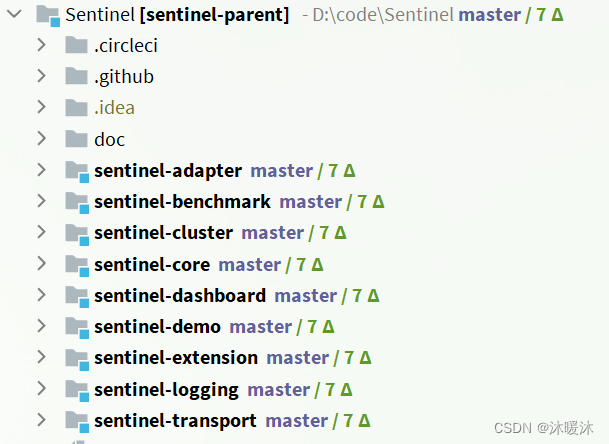This screenshot has height=444, width=609.
Task: Click the doc folder icon
Action: coord(77,139)
